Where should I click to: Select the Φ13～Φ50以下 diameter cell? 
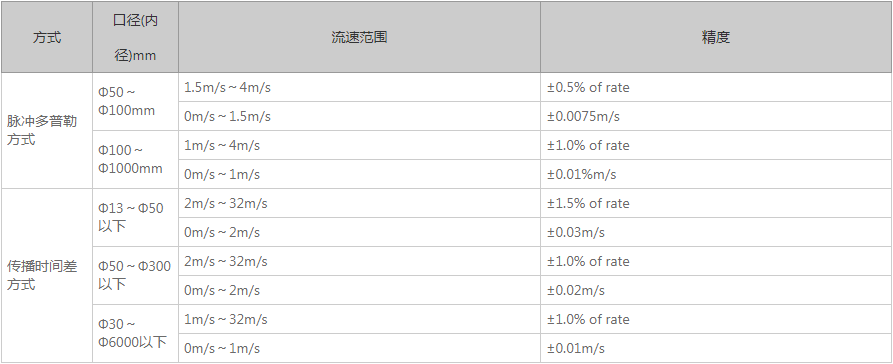(136, 217)
